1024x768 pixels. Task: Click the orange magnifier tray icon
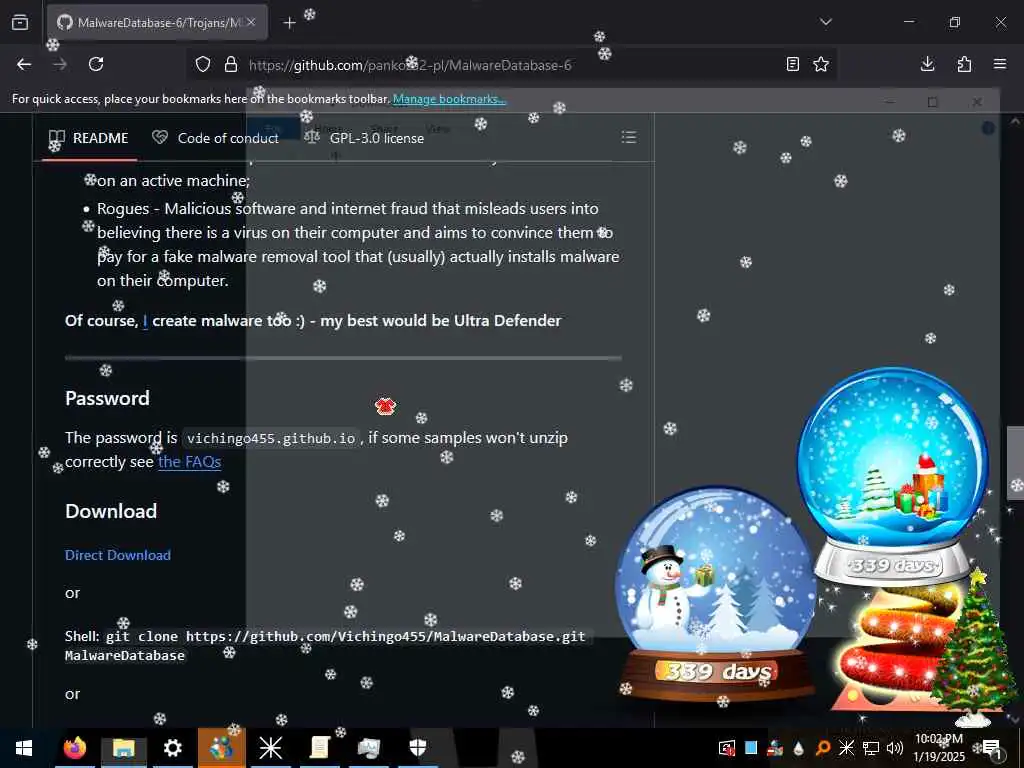coord(823,748)
